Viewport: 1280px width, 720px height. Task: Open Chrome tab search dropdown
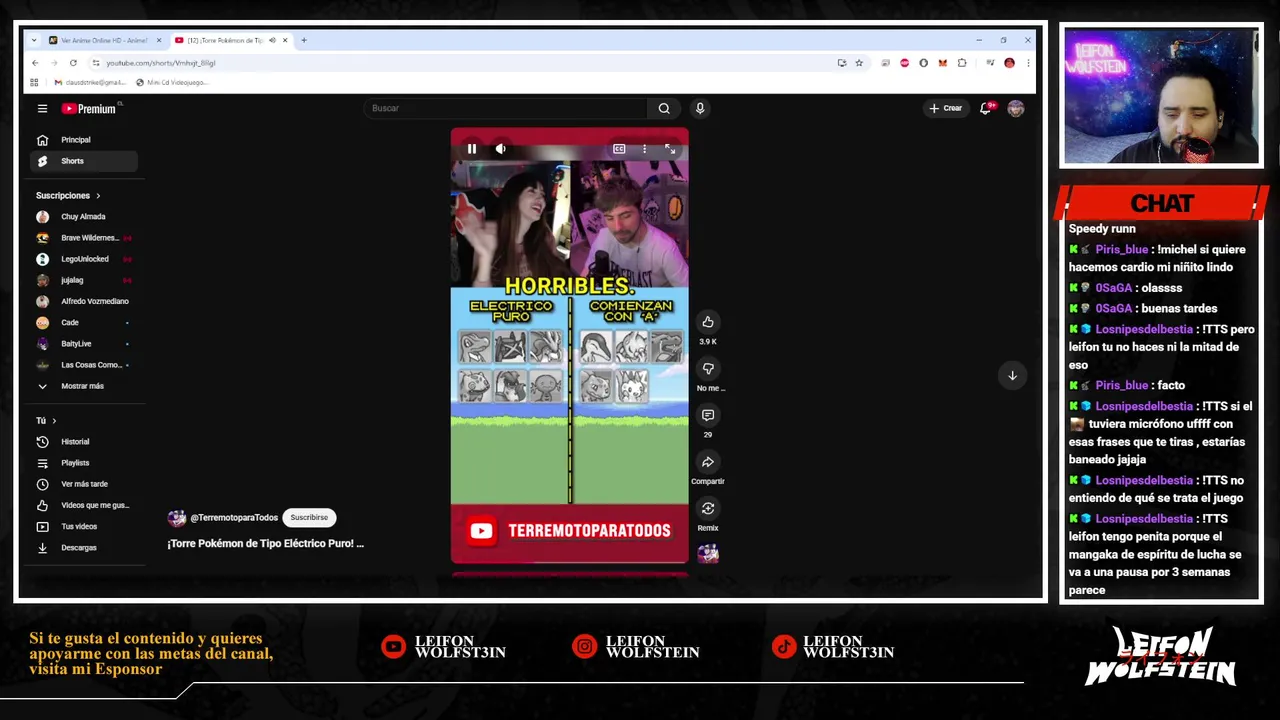34,41
